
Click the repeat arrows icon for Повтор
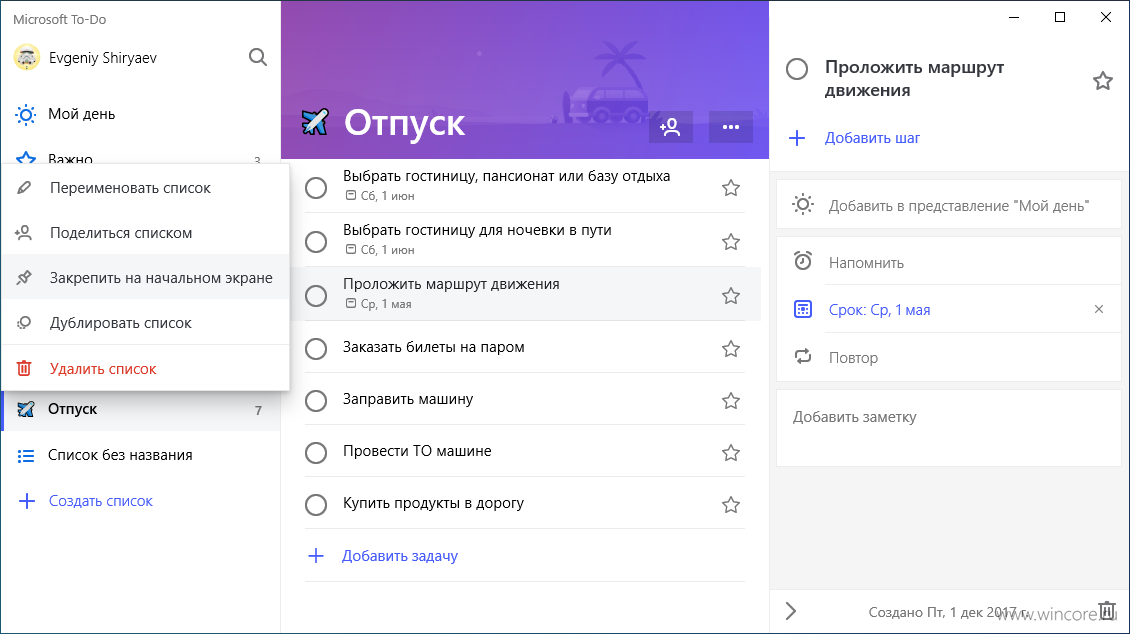803,357
